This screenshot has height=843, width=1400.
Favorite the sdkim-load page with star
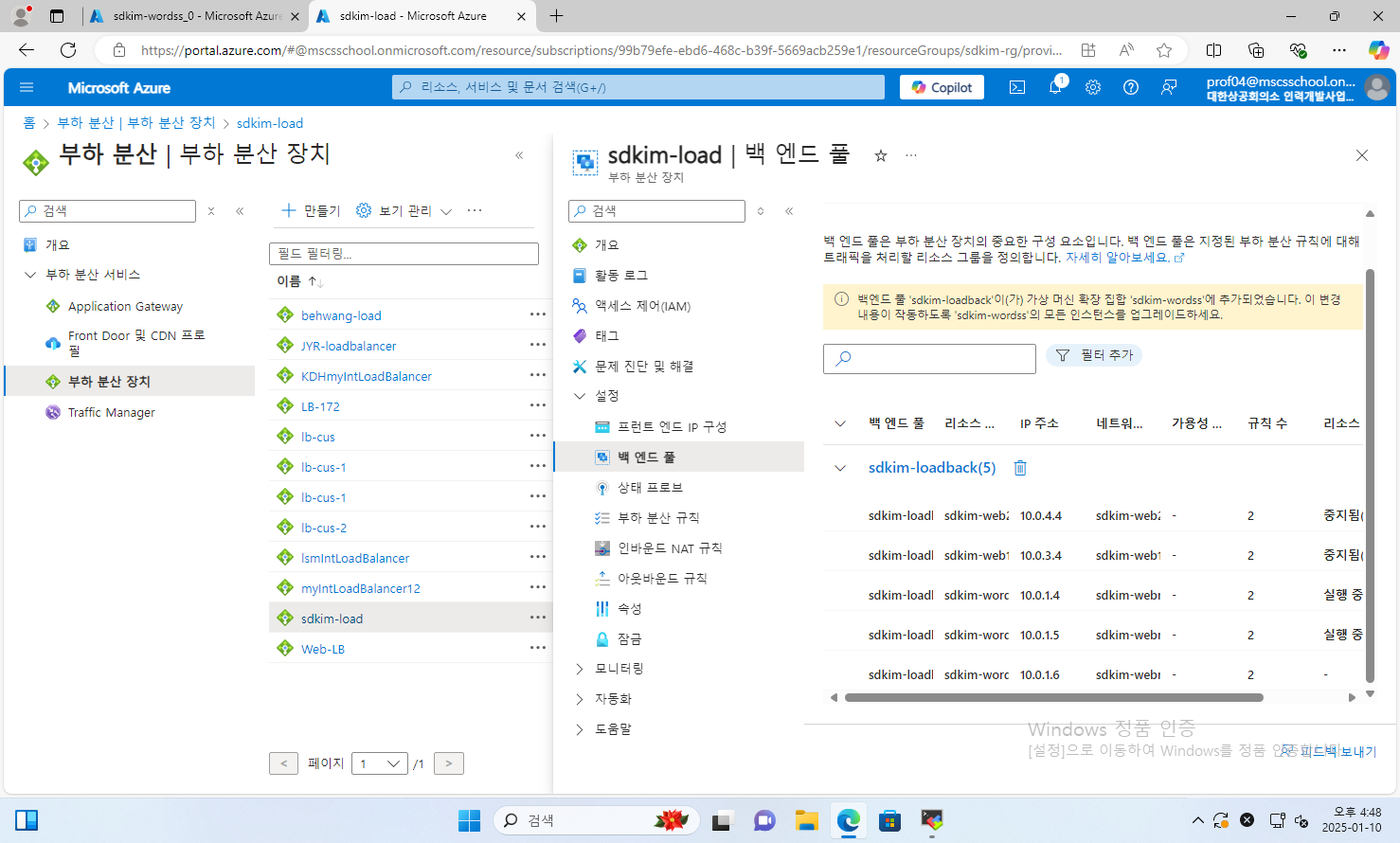(x=881, y=155)
